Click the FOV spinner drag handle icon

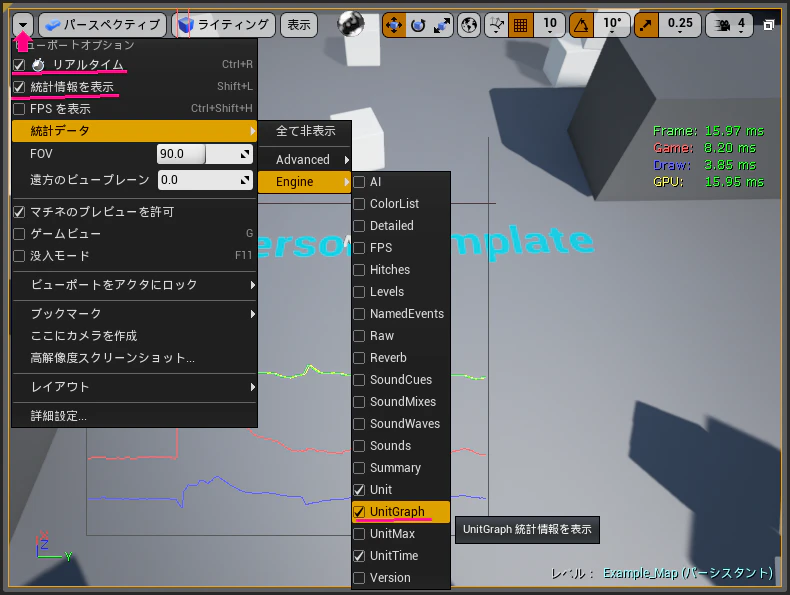click(245, 154)
